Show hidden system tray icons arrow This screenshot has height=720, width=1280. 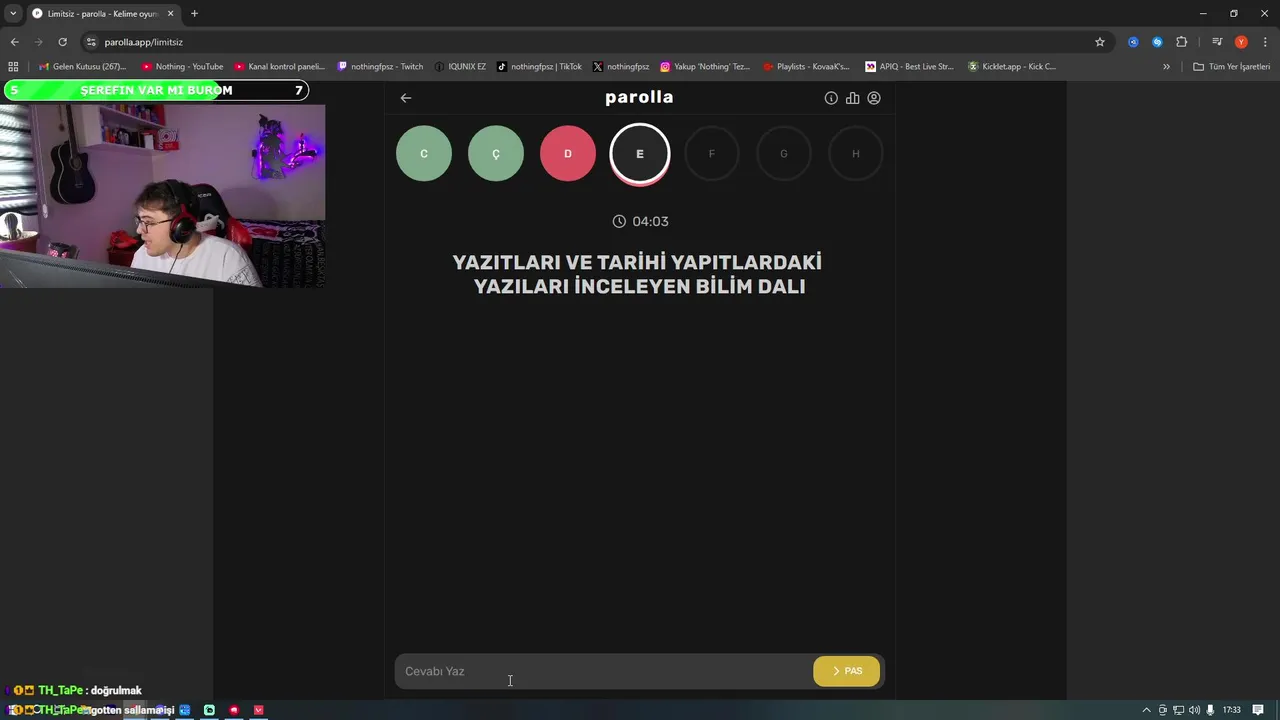[x=1146, y=710]
